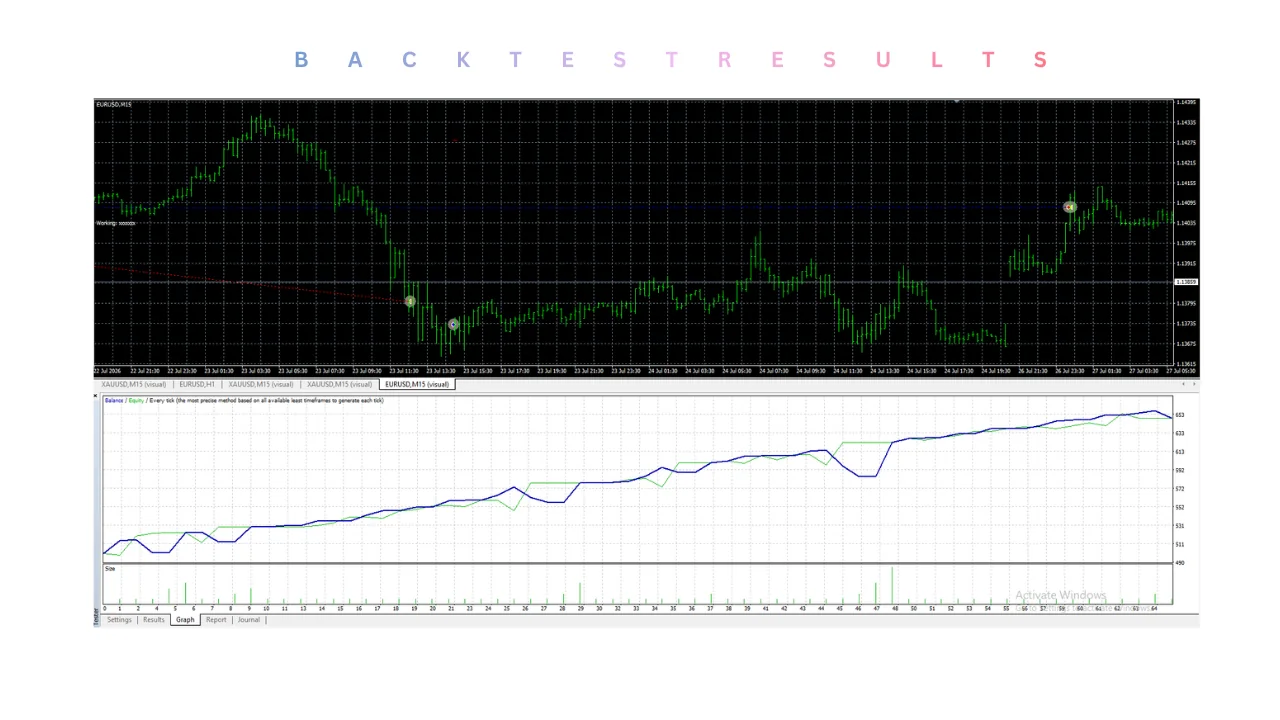Click the trade number 29 on the graph axis

pyautogui.click(x=581, y=608)
